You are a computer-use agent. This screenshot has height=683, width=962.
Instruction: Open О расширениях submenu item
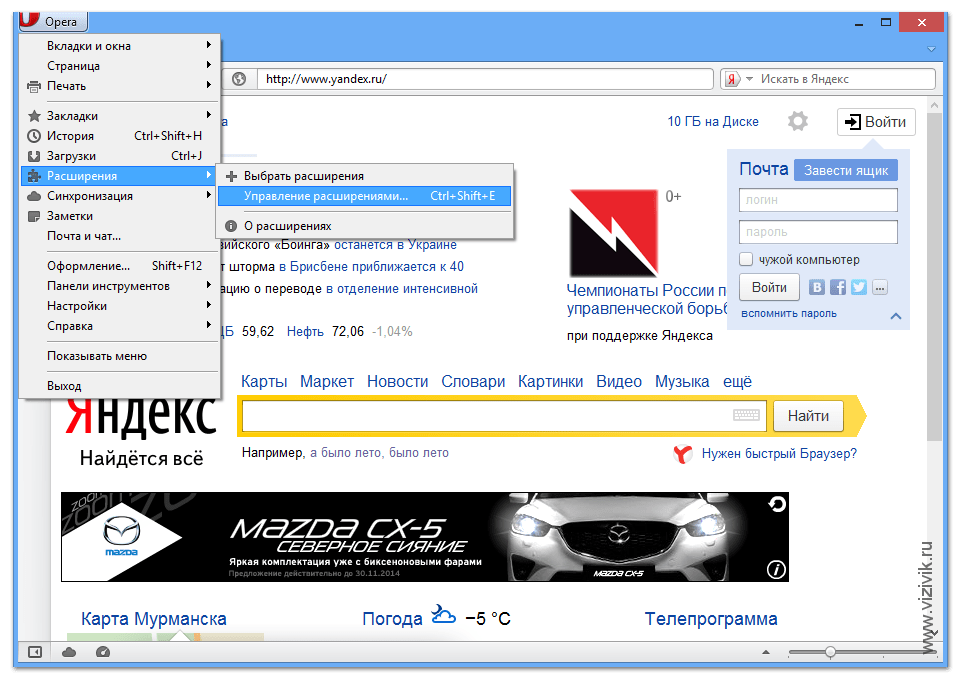[365, 226]
